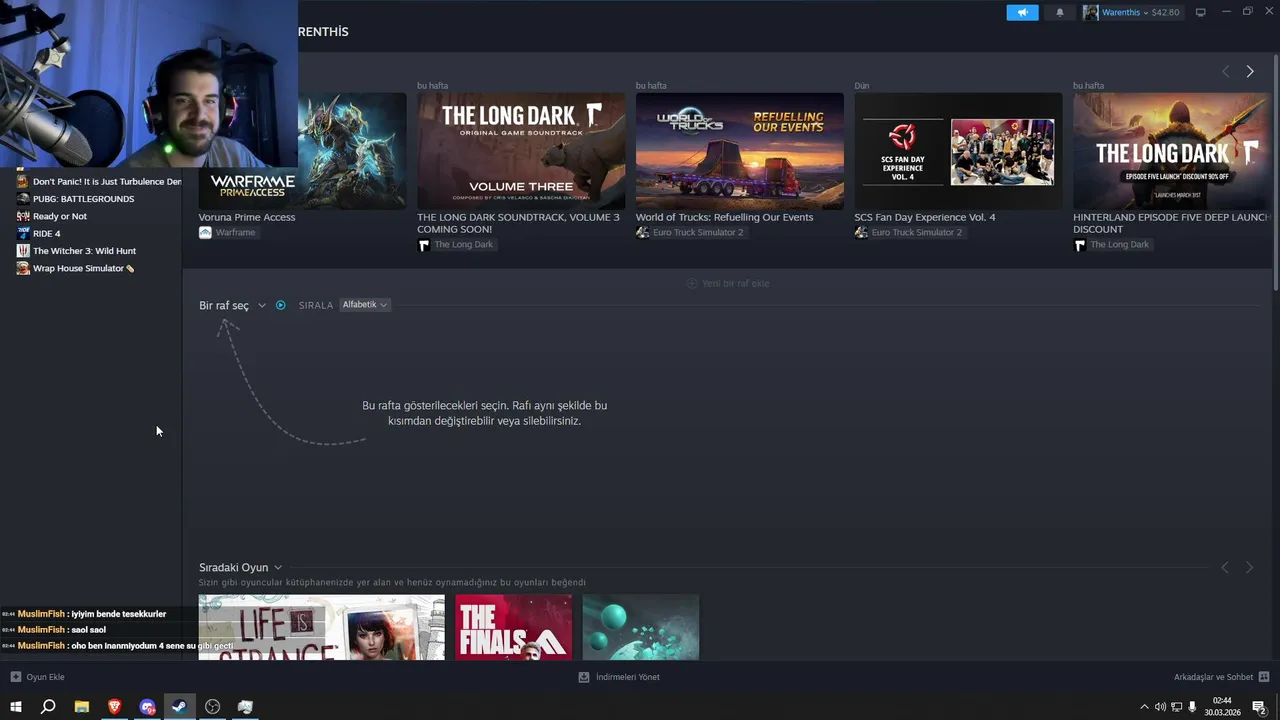
Task: Open the Steam announcements megaphone button
Action: tap(1022, 12)
